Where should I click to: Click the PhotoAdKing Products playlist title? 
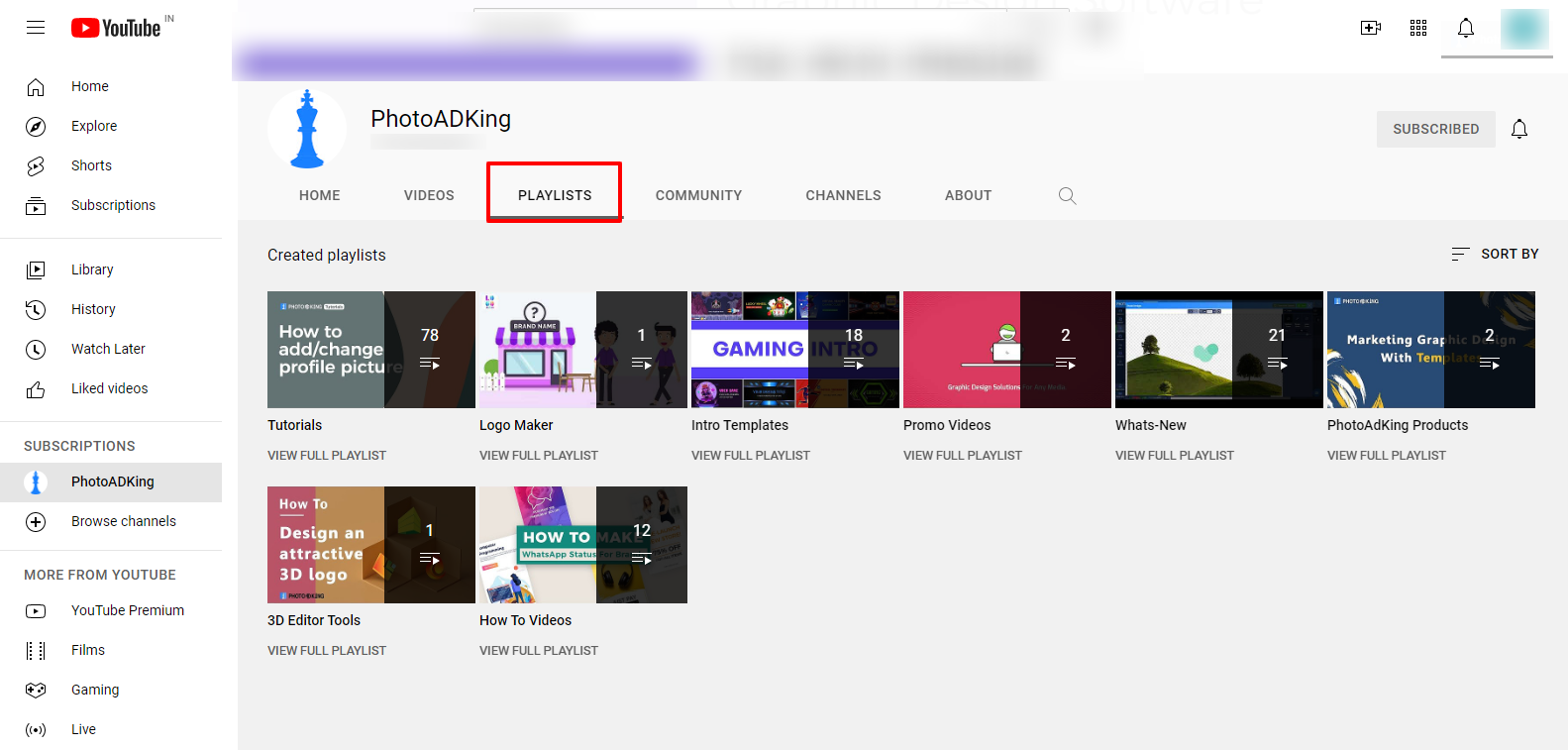(1398, 425)
